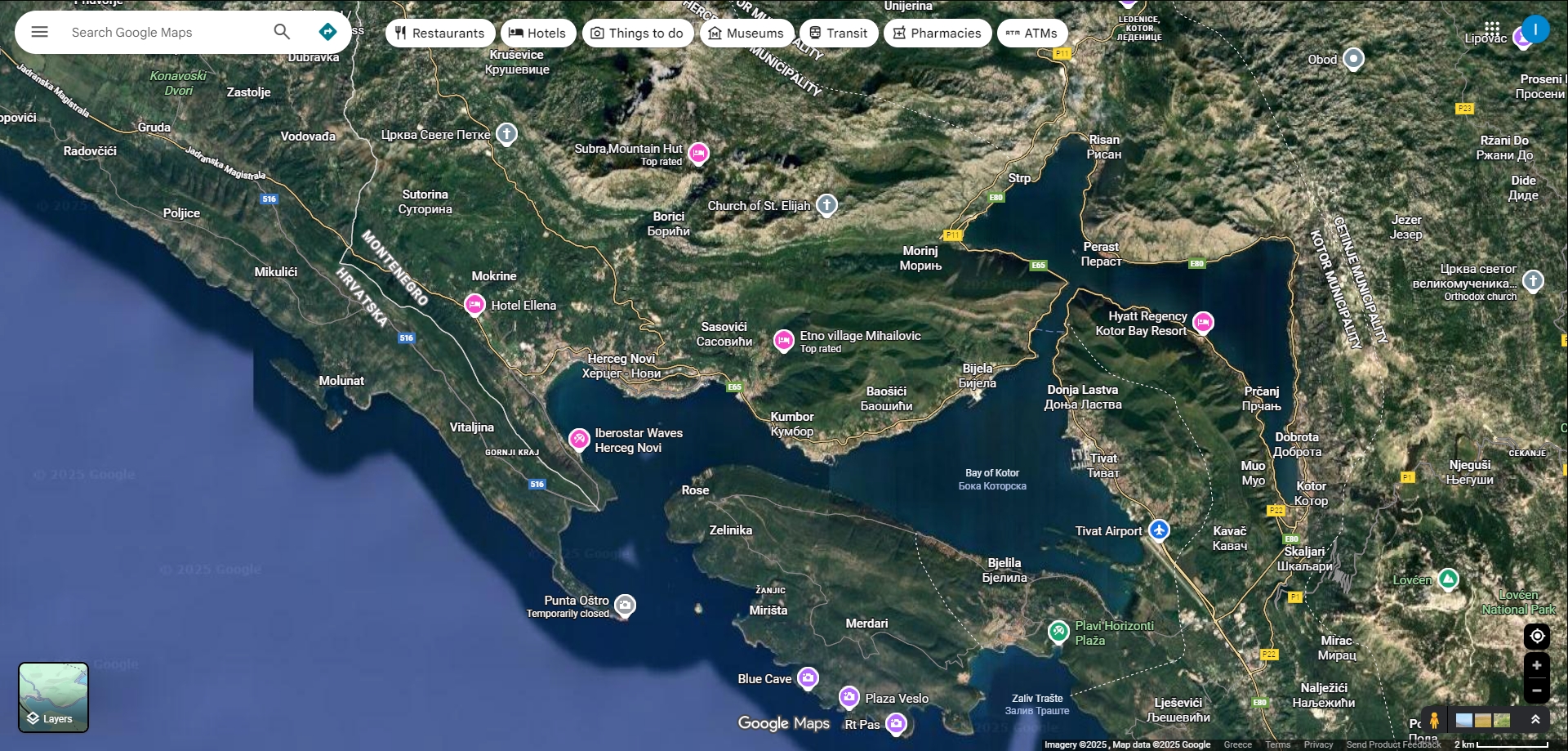This screenshot has height=751, width=1568.
Task: Zoom in with the plus button
Action: tap(1536, 665)
